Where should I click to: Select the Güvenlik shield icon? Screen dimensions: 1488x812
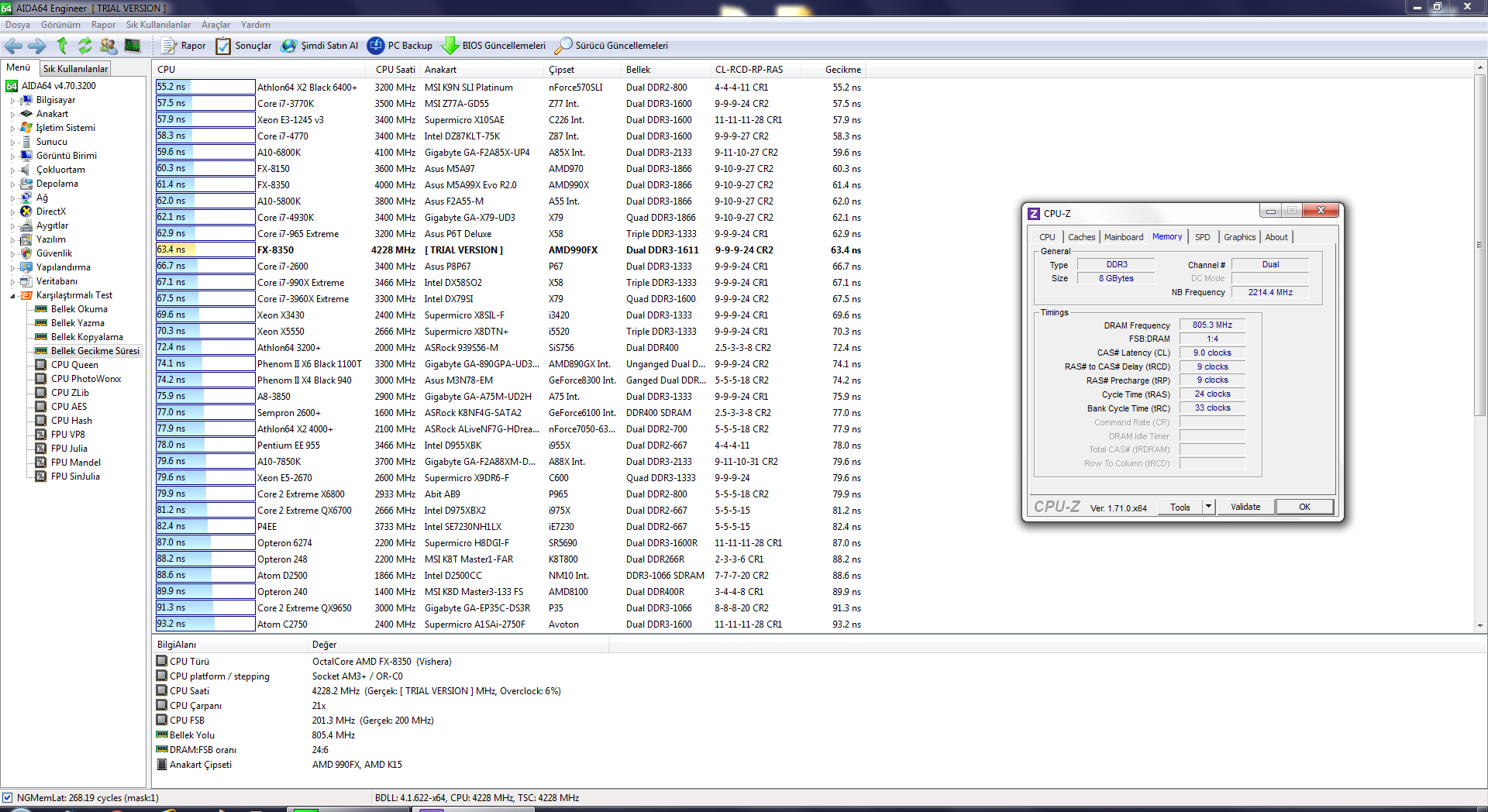pyautogui.click(x=26, y=253)
